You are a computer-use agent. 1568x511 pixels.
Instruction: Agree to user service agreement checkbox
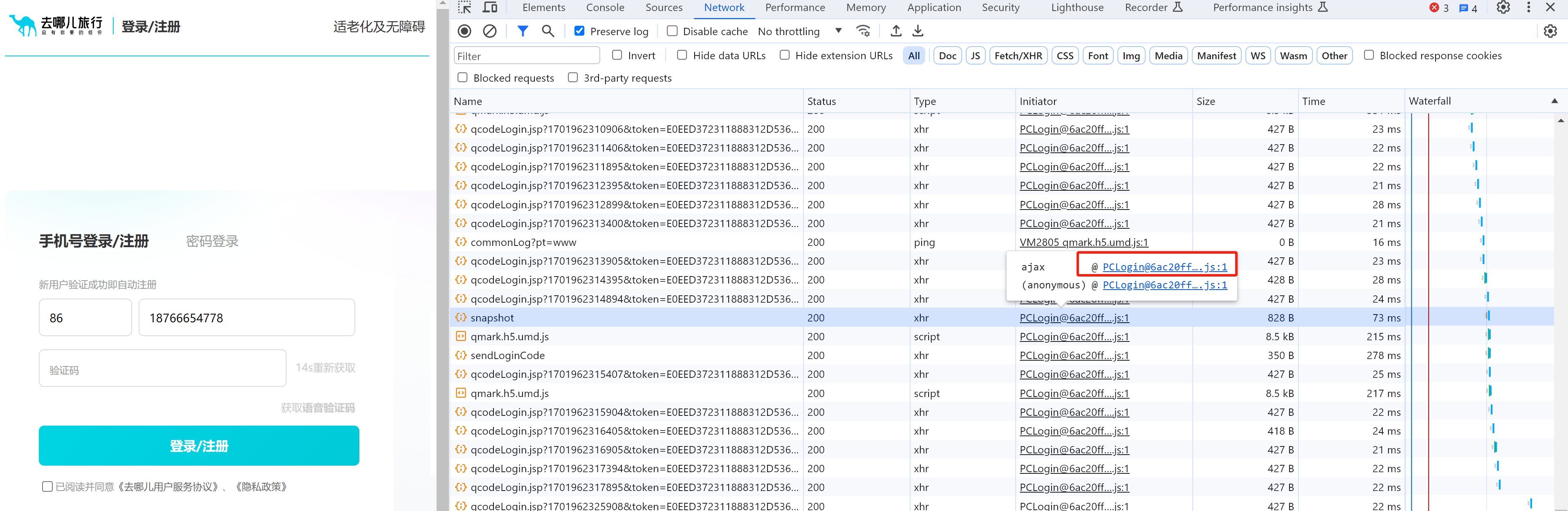pyautogui.click(x=47, y=486)
